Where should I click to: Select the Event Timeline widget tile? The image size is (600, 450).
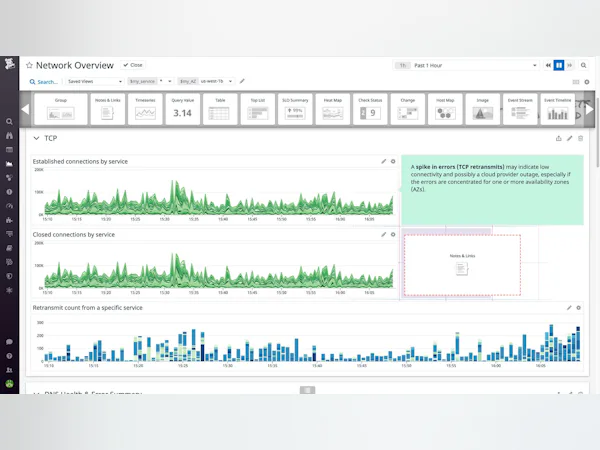coord(558,109)
